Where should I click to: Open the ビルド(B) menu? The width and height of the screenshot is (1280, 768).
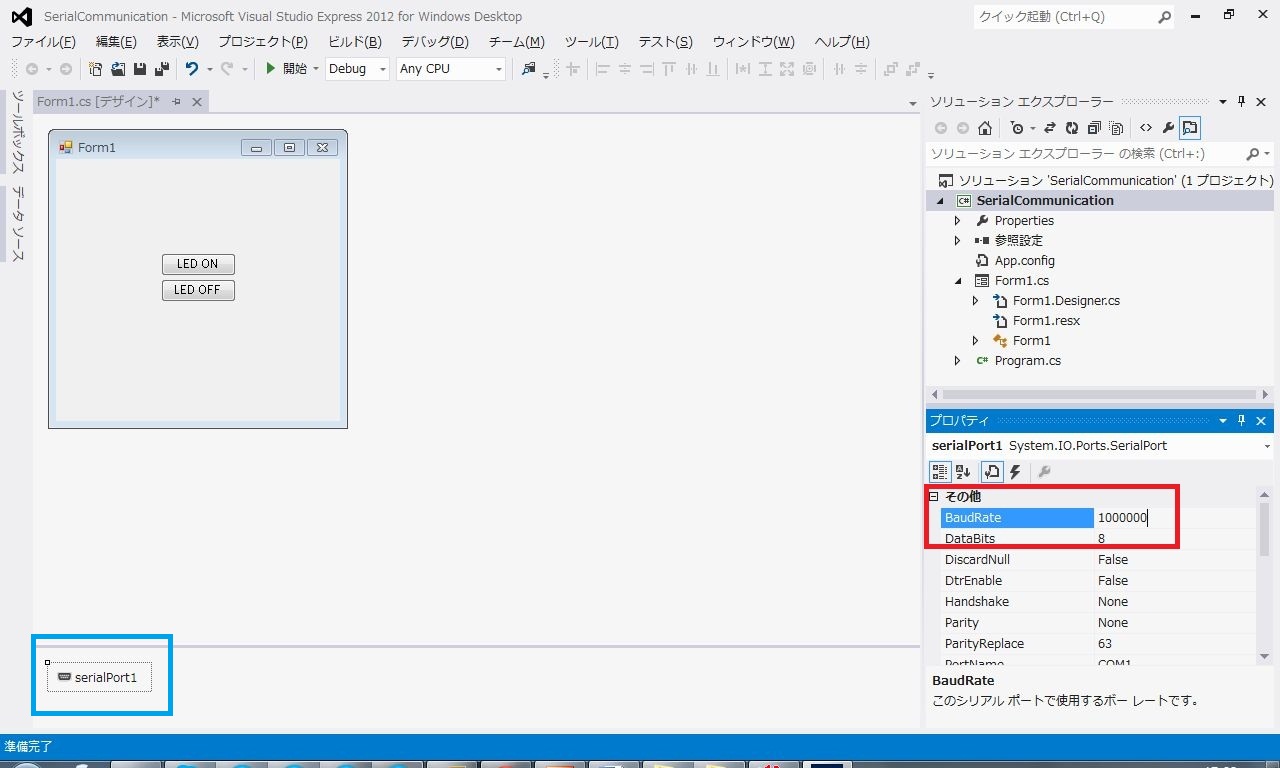tap(355, 42)
